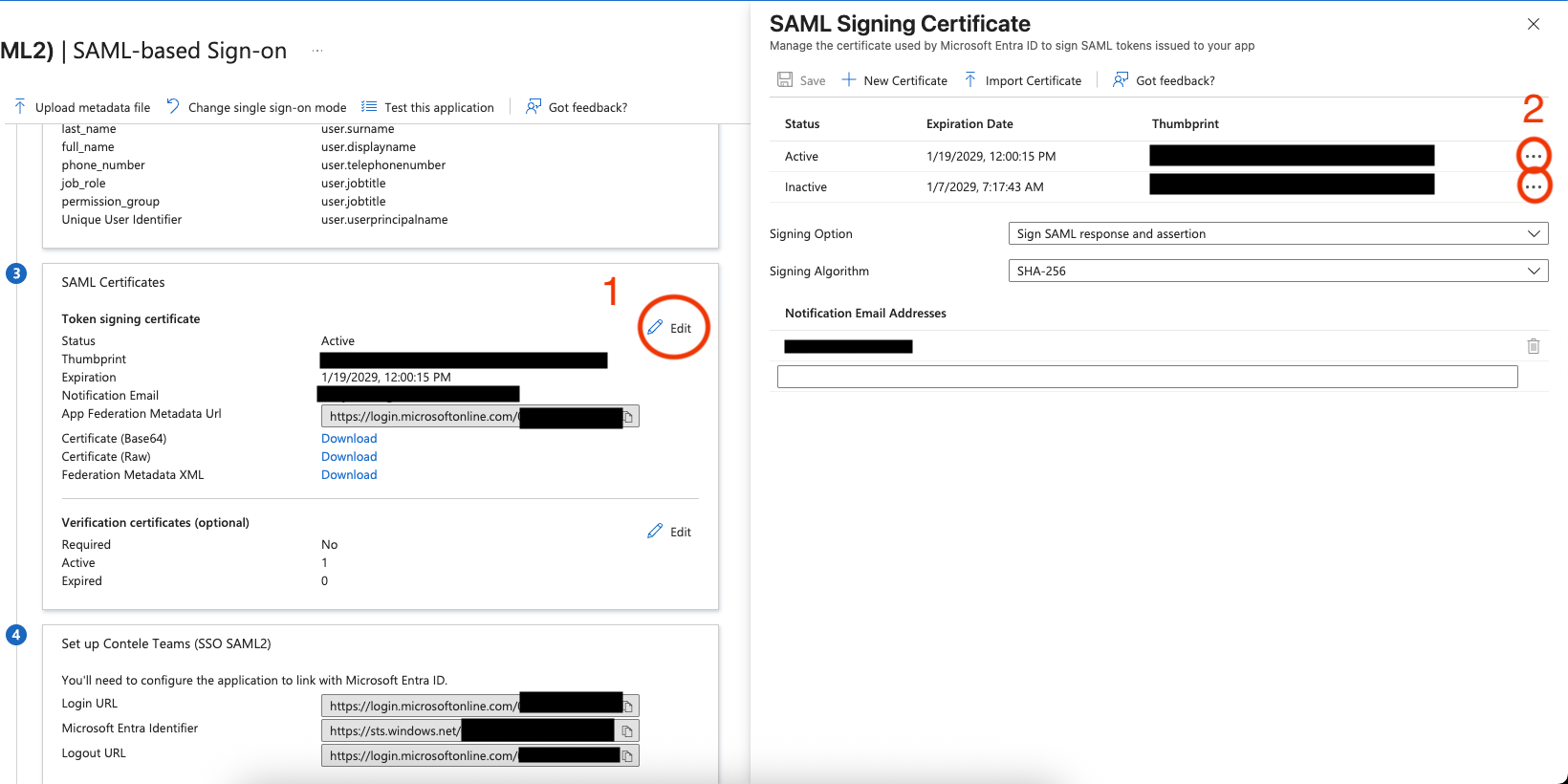Copy the Microsoft Entra Identifier
The height and width of the screenshot is (784, 1568).
627,731
